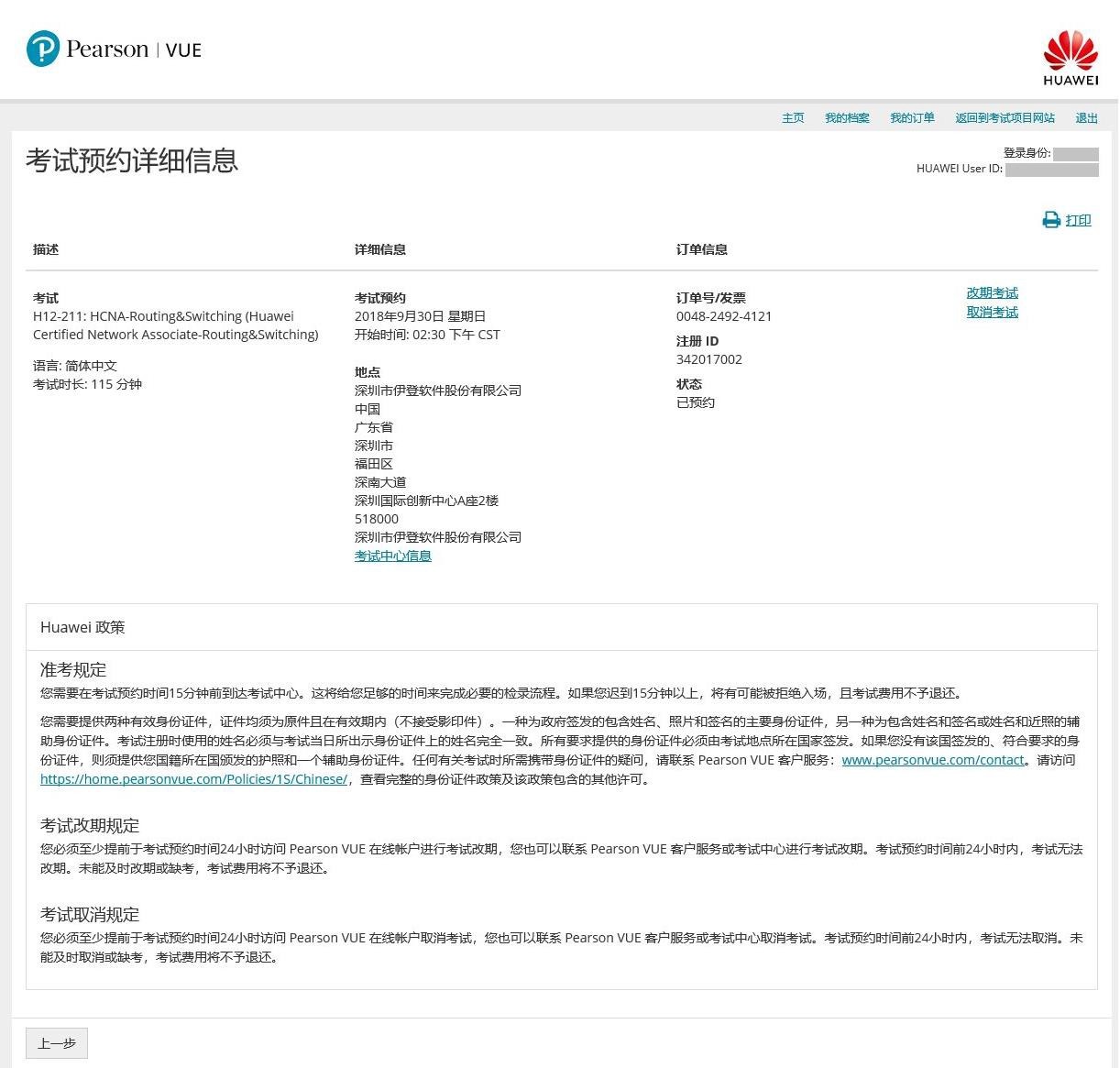Open the 我的订单 navigation link

point(912,118)
